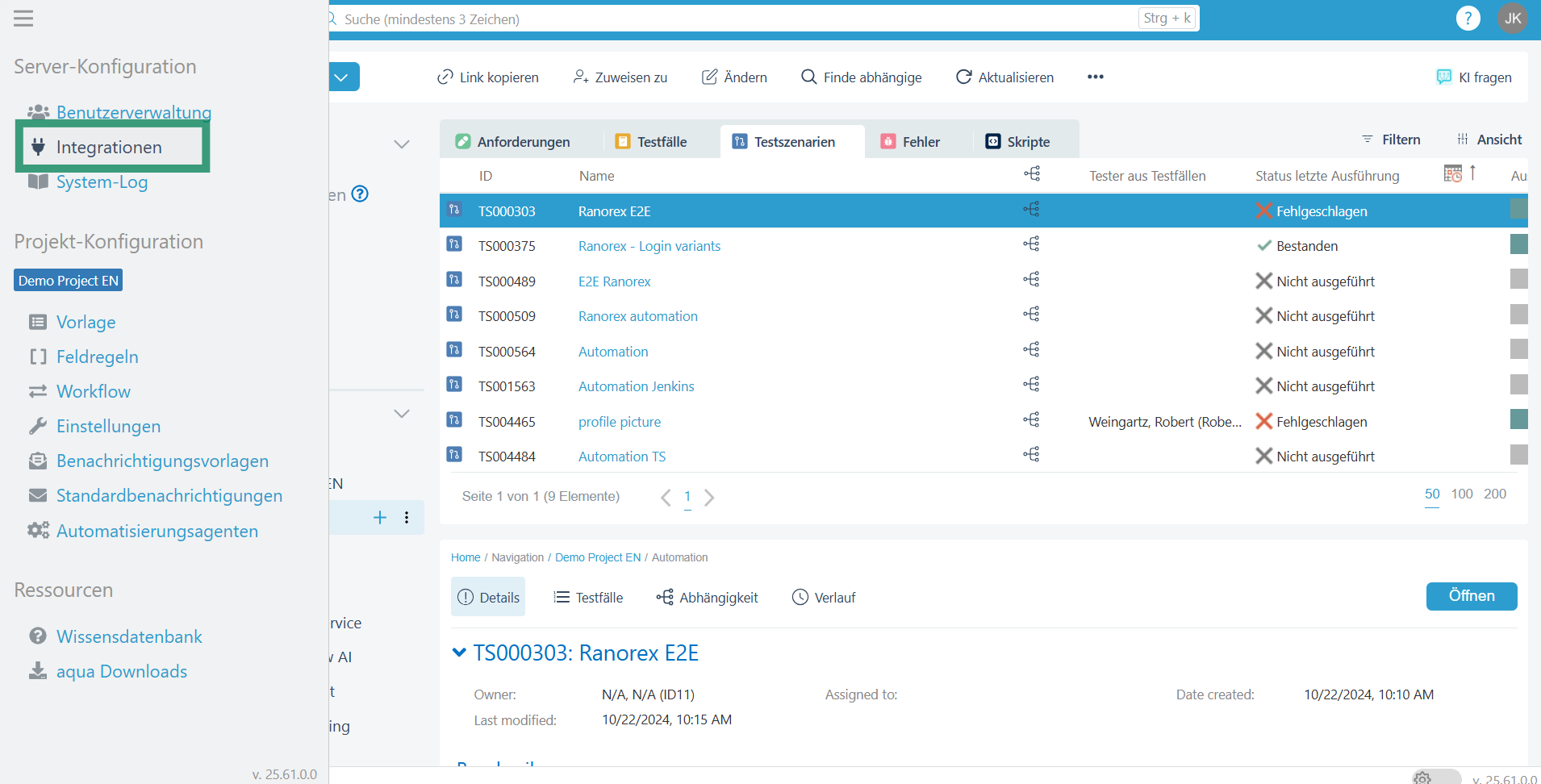The width and height of the screenshot is (1541, 784).
Task: Click the hamburger menu icon
Action: coord(23,18)
